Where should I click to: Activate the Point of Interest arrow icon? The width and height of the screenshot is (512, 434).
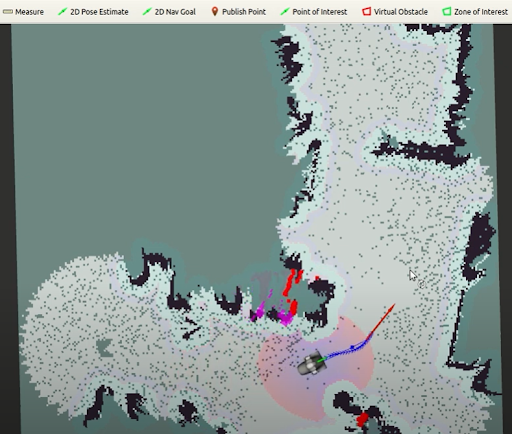tap(285, 12)
